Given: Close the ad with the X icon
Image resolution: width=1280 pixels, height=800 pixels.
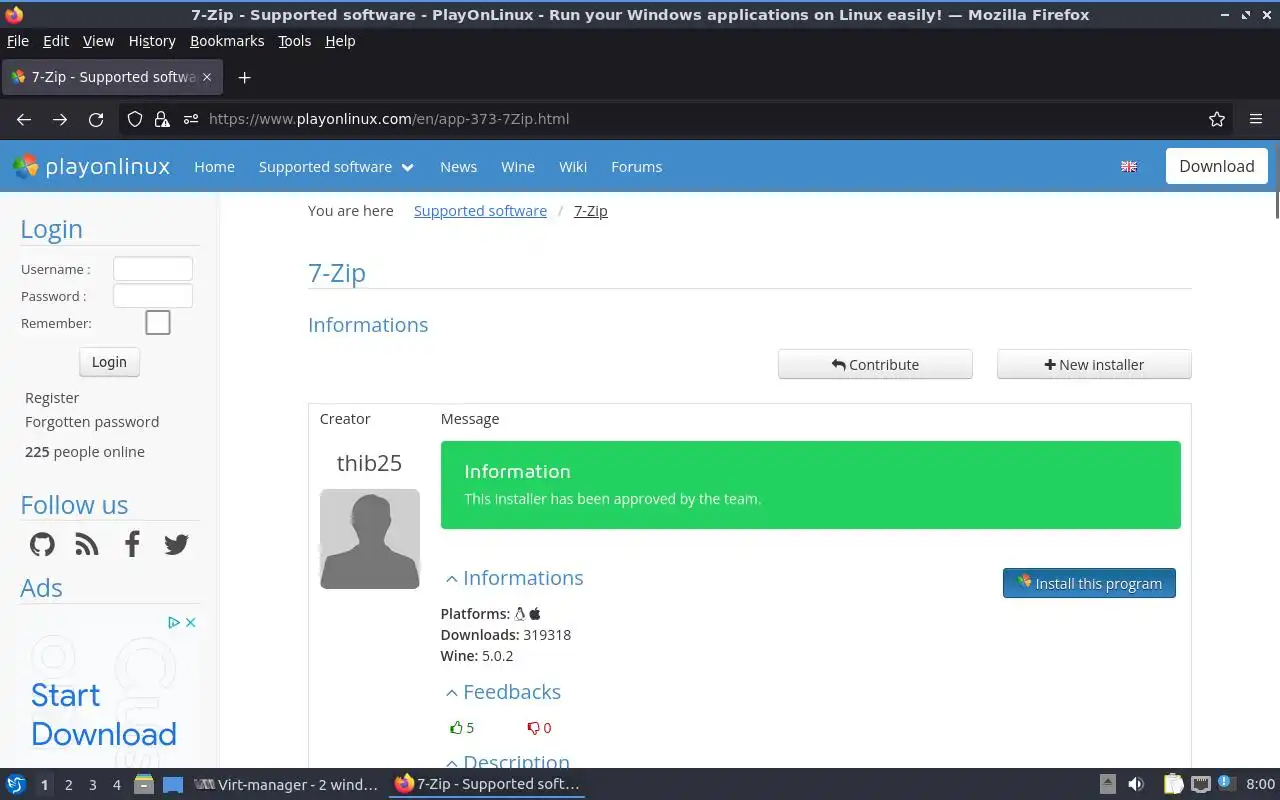Looking at the screenshot, I should pos(191,622).
